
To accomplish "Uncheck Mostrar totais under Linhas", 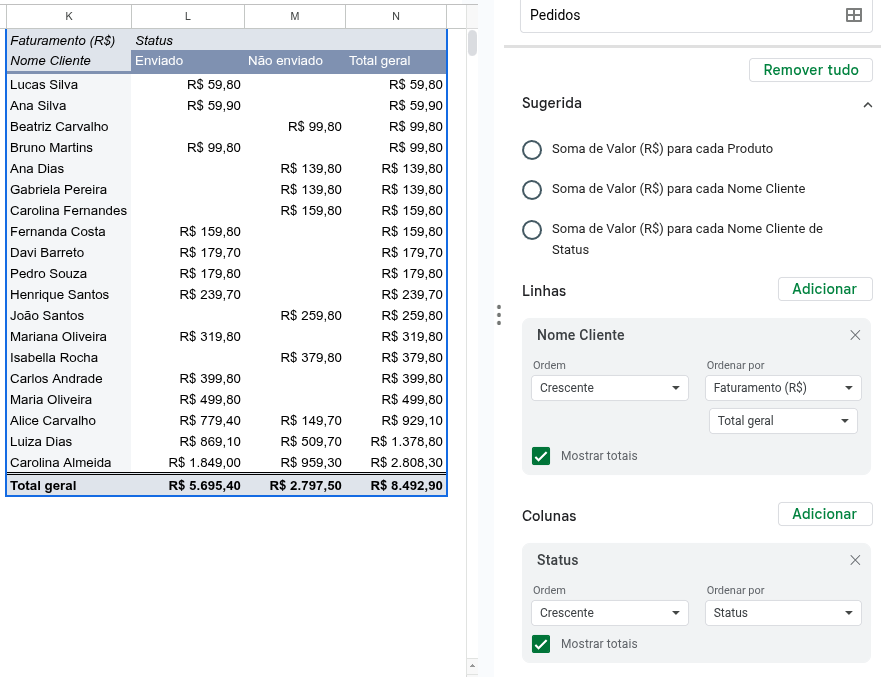I will (x=541, y=455).
